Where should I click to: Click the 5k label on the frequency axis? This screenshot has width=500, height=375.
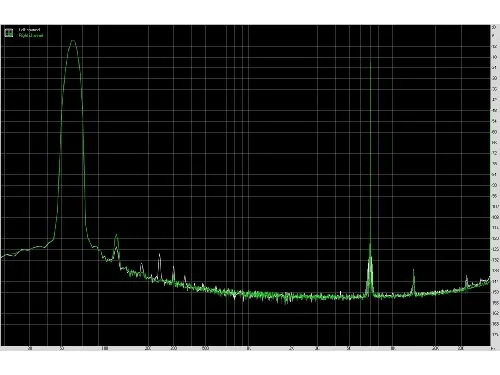coord(349,349)
